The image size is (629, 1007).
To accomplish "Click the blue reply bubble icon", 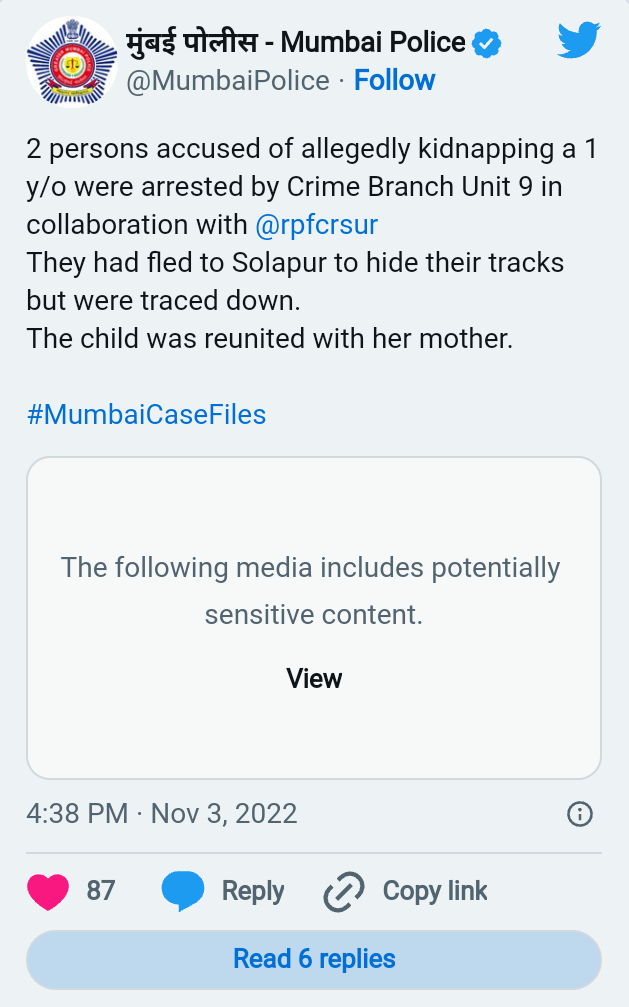I will [x=182, y=891].
